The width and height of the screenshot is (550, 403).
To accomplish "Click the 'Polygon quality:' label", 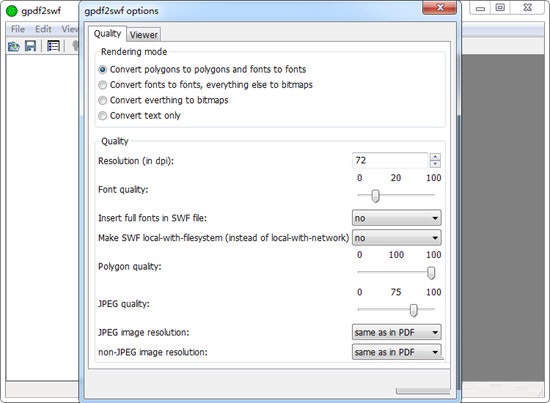I will tap(130, 267).
